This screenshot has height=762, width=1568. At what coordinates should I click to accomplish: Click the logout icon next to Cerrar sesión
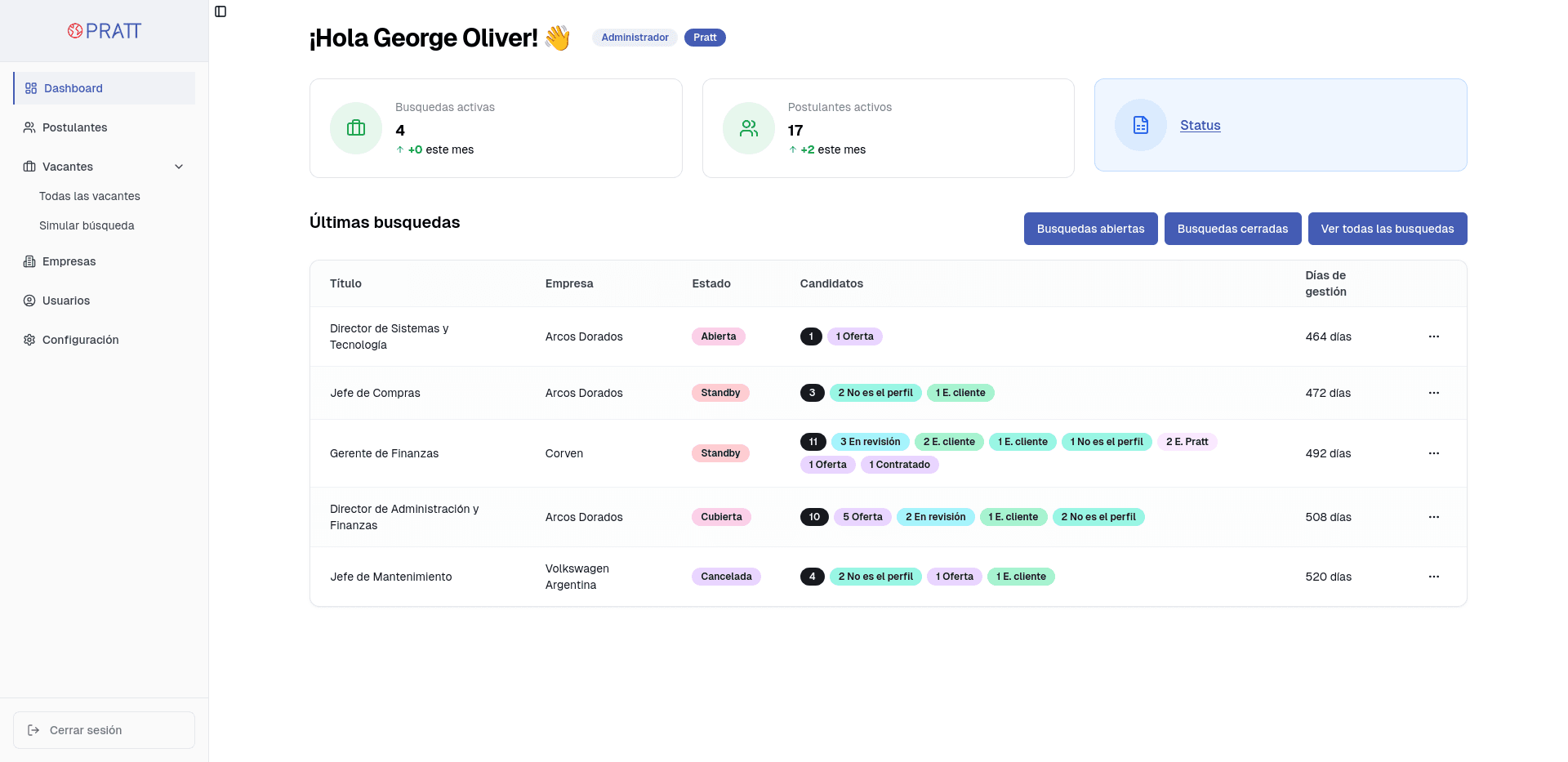(x=33, y=730)
